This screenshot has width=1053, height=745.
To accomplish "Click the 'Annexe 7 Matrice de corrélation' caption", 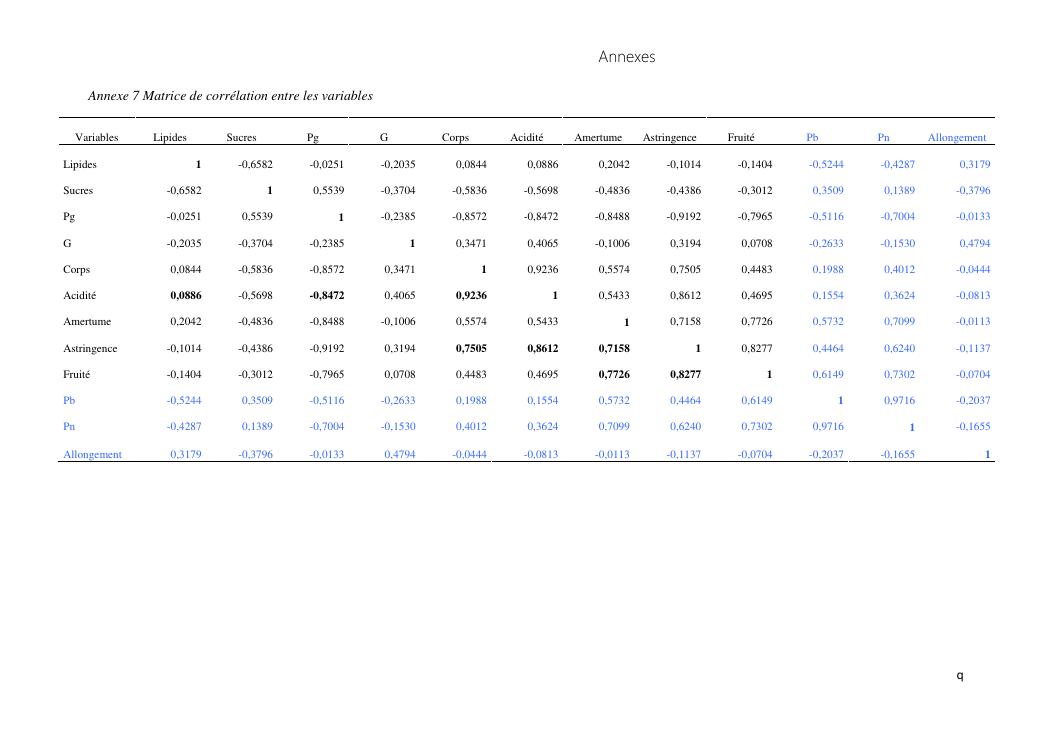I will pyautogui.click(x=230, y=96).
